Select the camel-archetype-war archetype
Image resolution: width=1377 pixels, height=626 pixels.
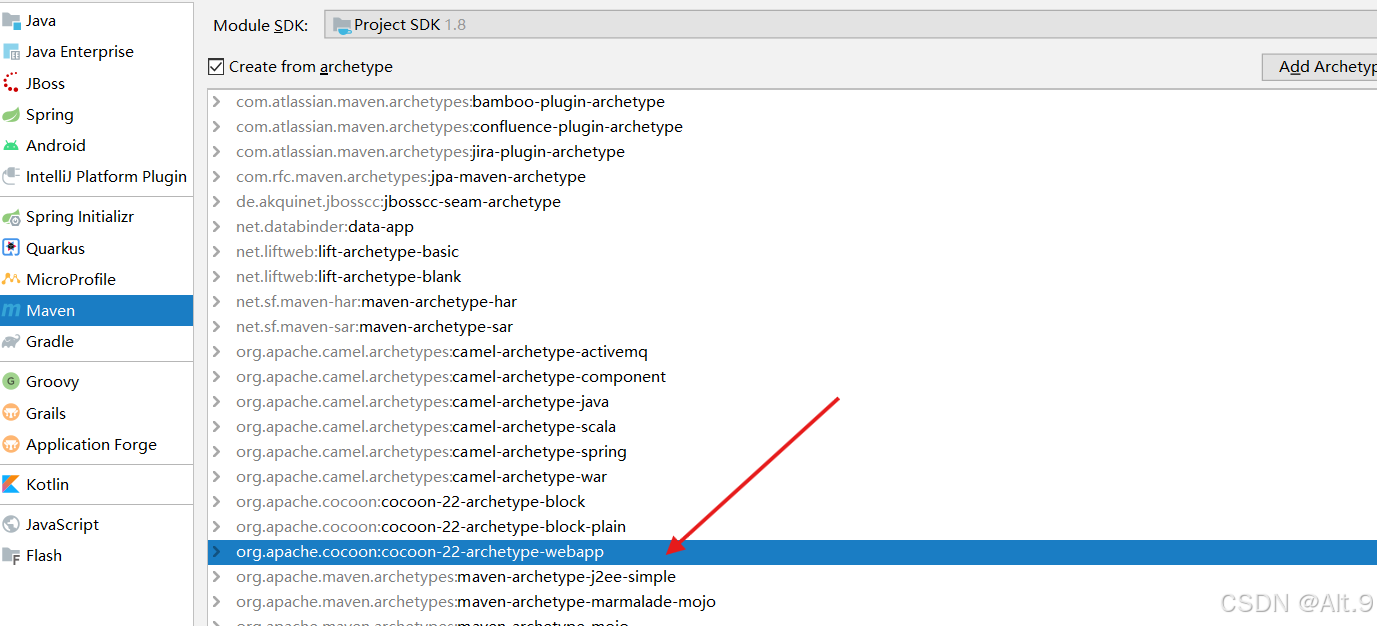[792, 477]
